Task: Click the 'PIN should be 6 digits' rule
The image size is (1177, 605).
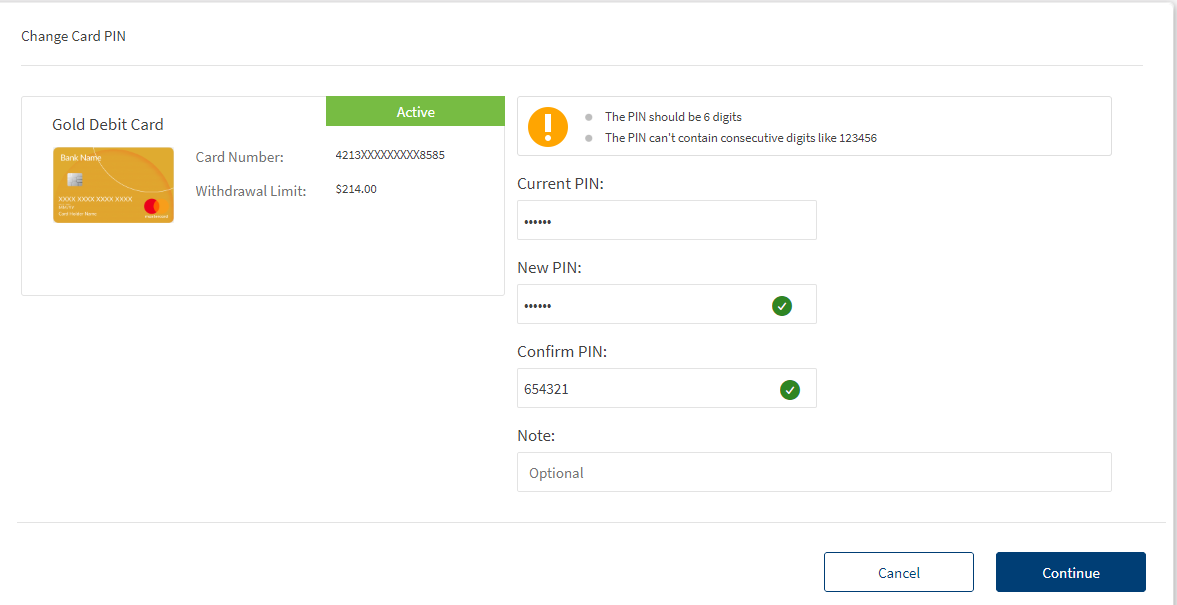Action: pyautogui.click(x=673, y=117)
